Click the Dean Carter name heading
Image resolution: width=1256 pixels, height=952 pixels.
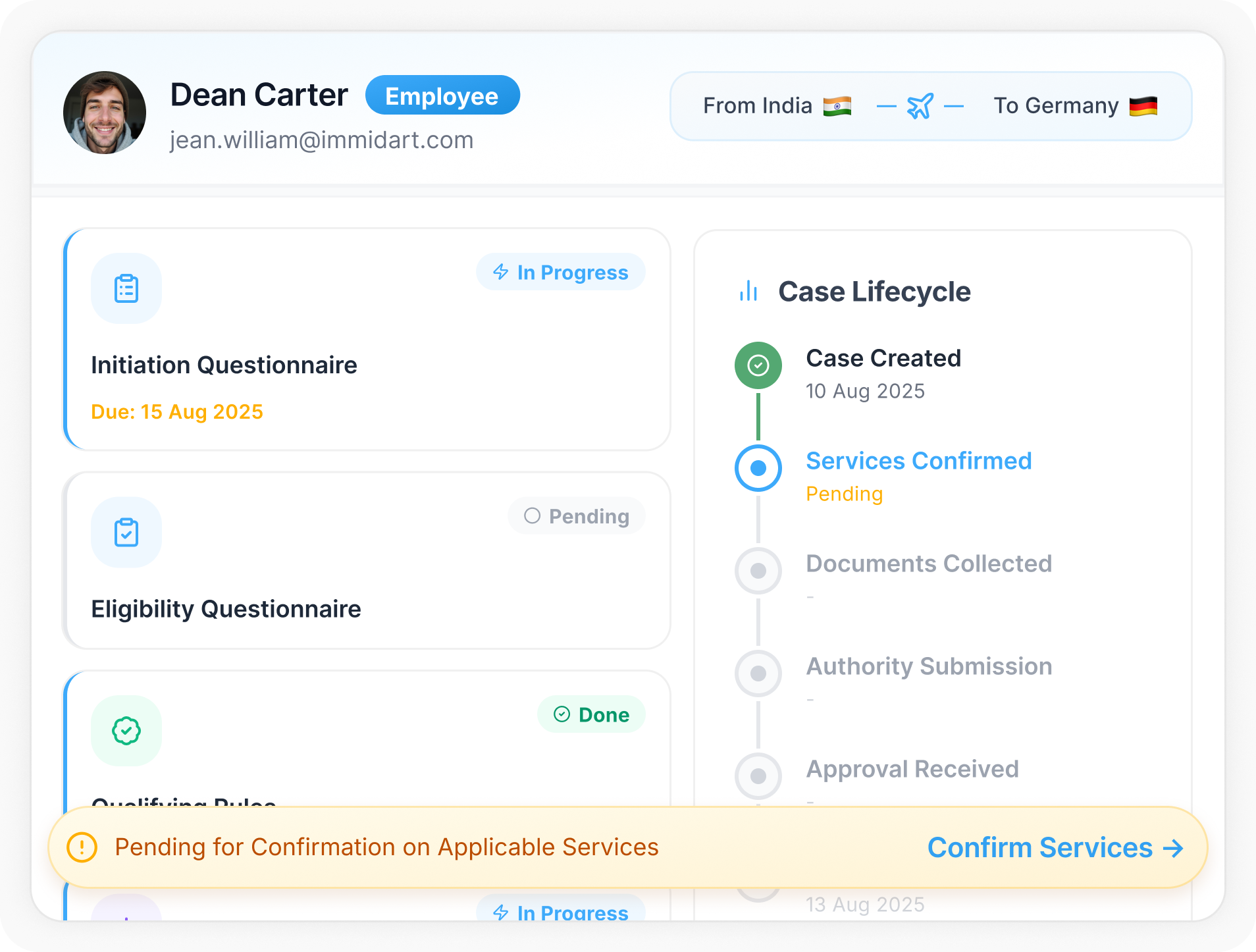tap(259, 95)
